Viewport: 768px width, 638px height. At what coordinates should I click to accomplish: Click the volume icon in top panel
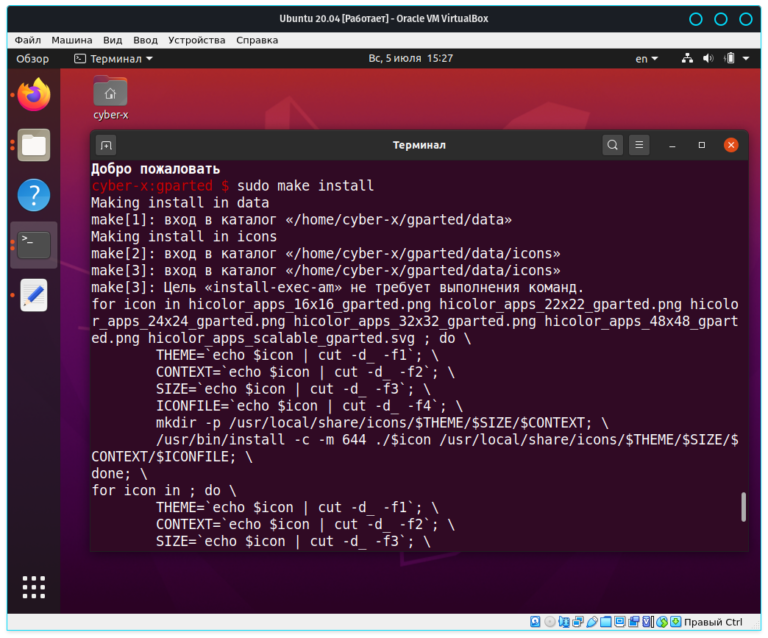708,59
